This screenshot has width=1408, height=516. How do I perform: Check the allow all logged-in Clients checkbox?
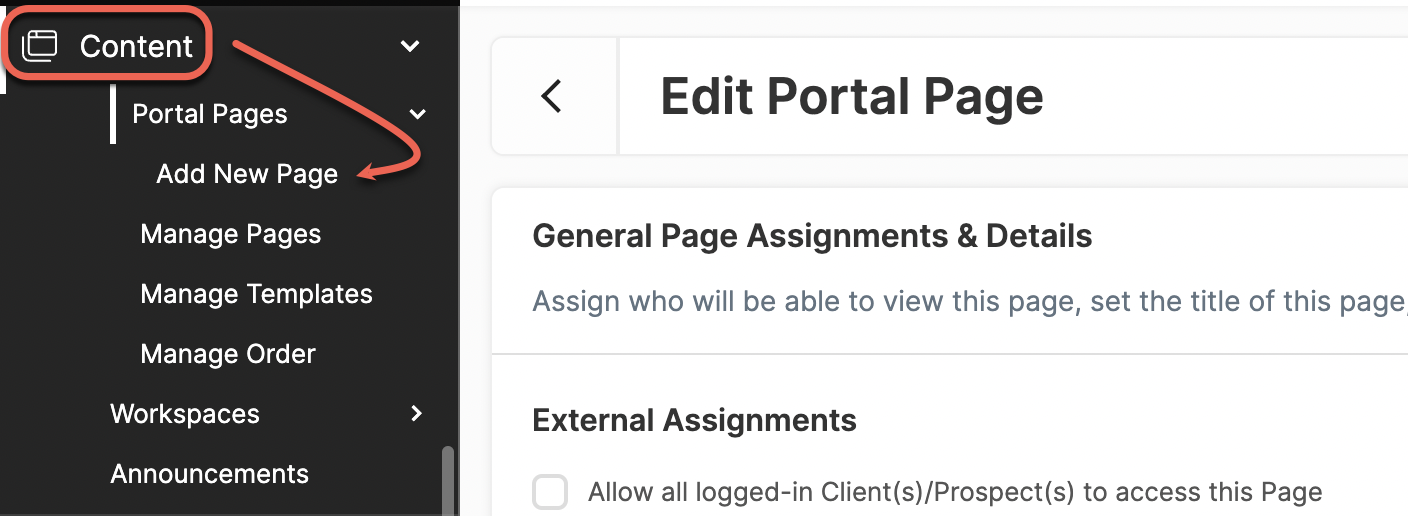point(550,492)
